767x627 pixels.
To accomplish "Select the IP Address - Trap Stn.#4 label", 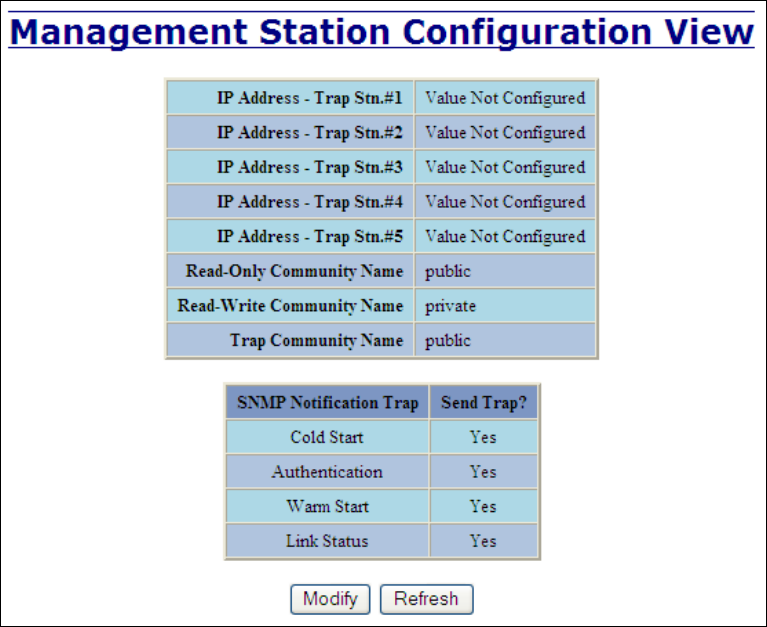I will 310,202.
